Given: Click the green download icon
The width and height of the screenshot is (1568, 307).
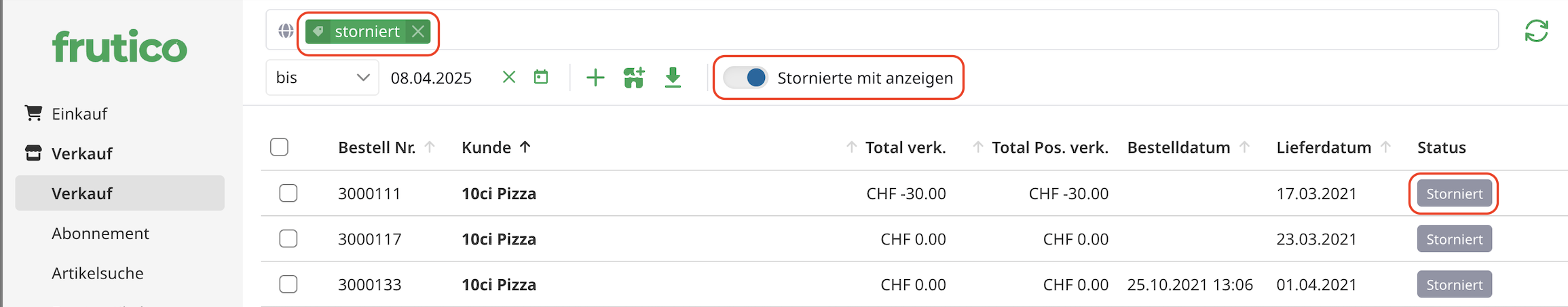Looking at the screenshot, I should pyautogui.click(x=673, y=77).
